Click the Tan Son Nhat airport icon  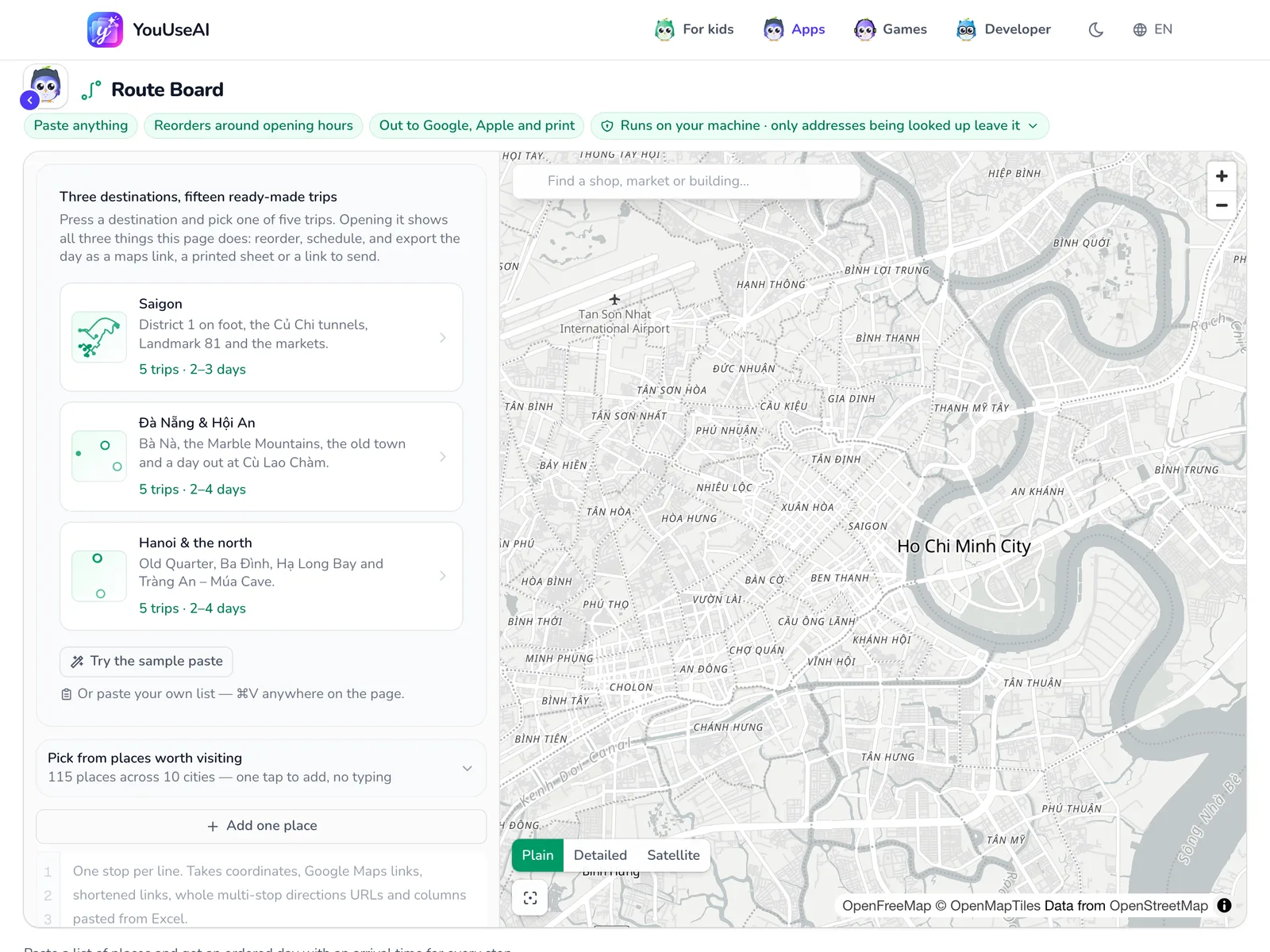coord(614,299)
